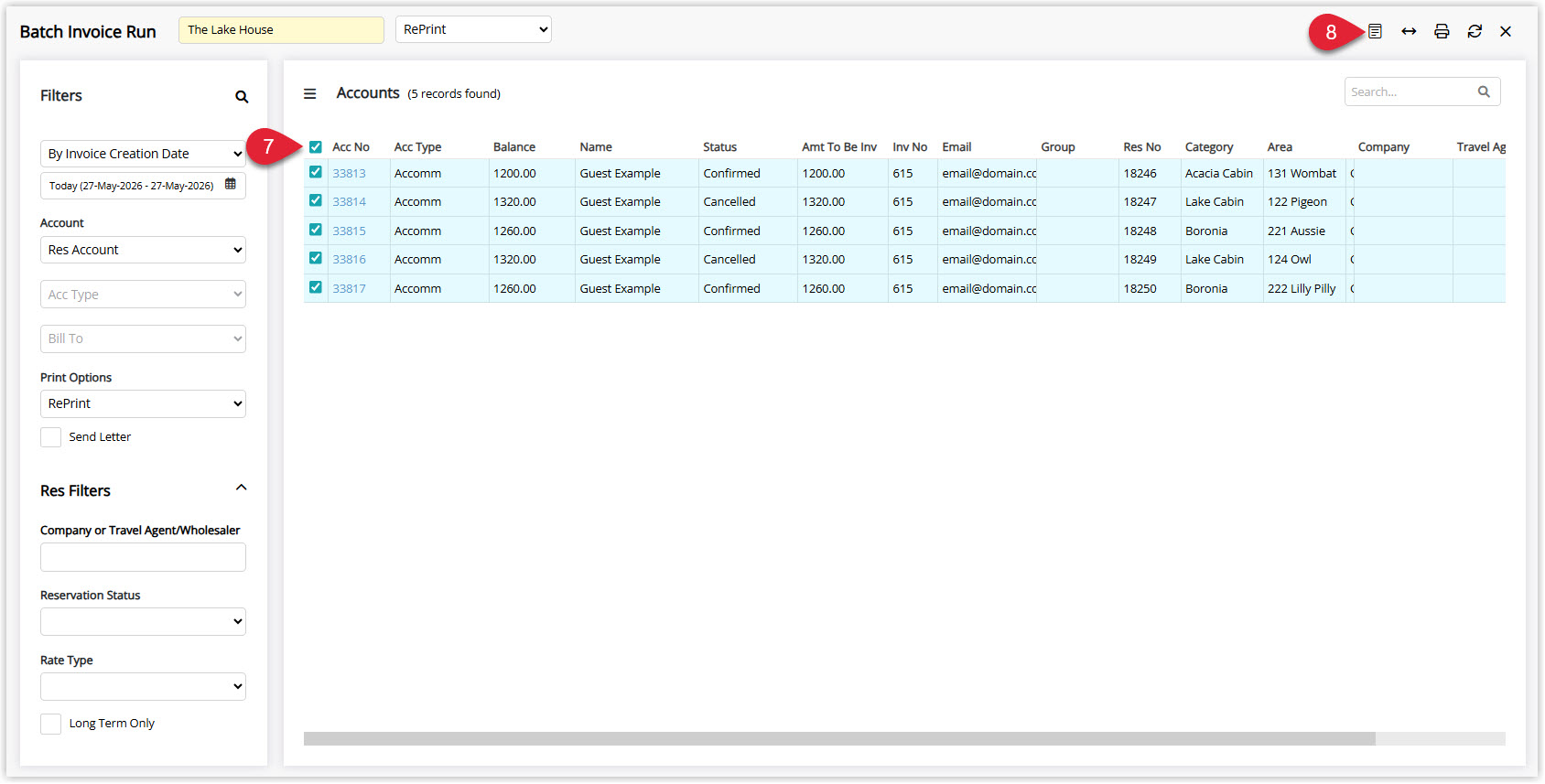Click the refresh icon in header
This screenshot has height=784, width=1545.
(1475, 31)
